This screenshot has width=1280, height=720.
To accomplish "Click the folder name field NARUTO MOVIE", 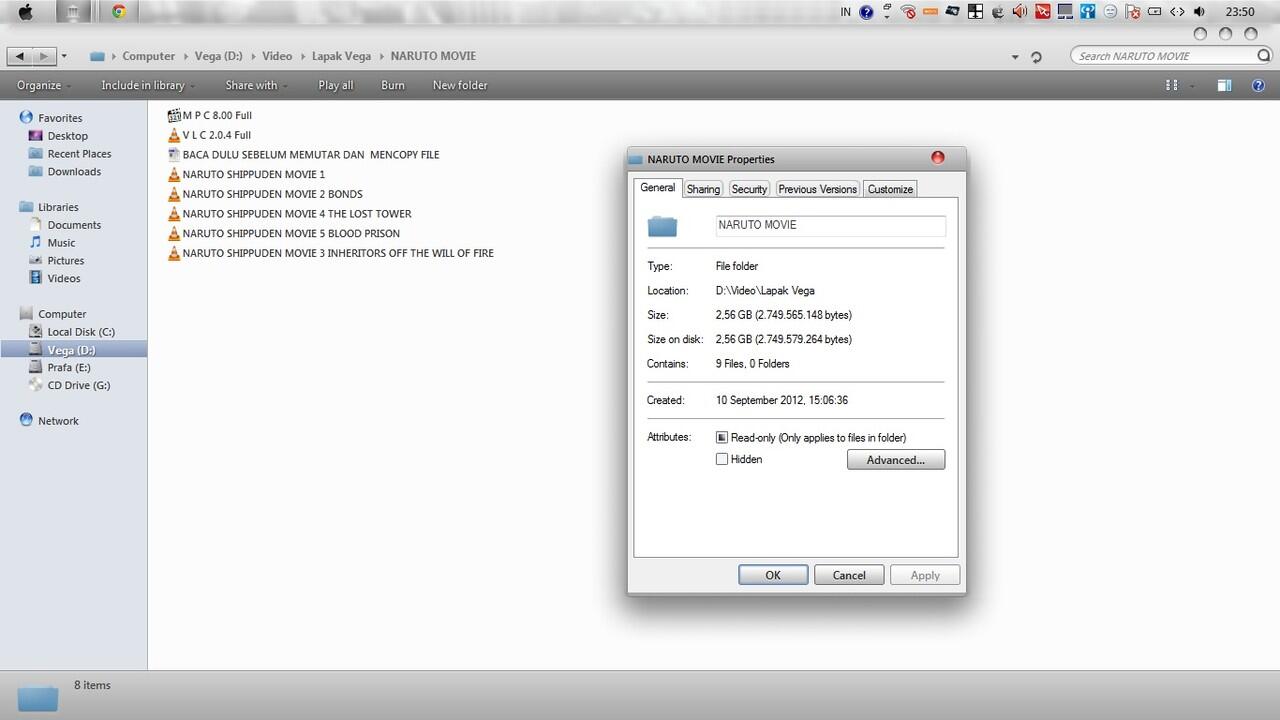I will coord(830,226).
